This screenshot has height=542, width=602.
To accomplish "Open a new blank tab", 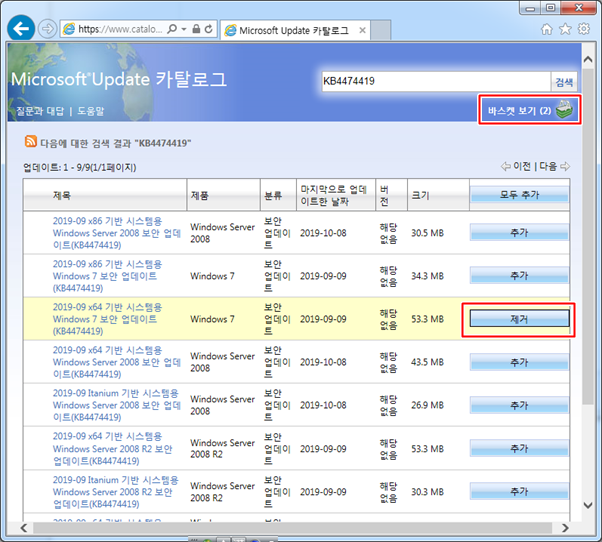I will 381,30.
